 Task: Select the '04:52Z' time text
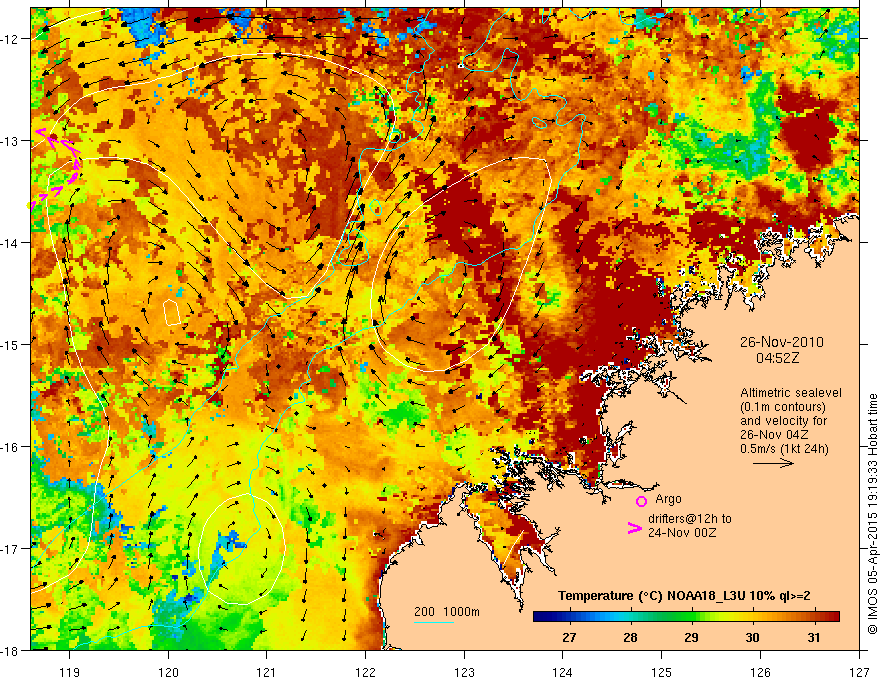click(777, 358)
